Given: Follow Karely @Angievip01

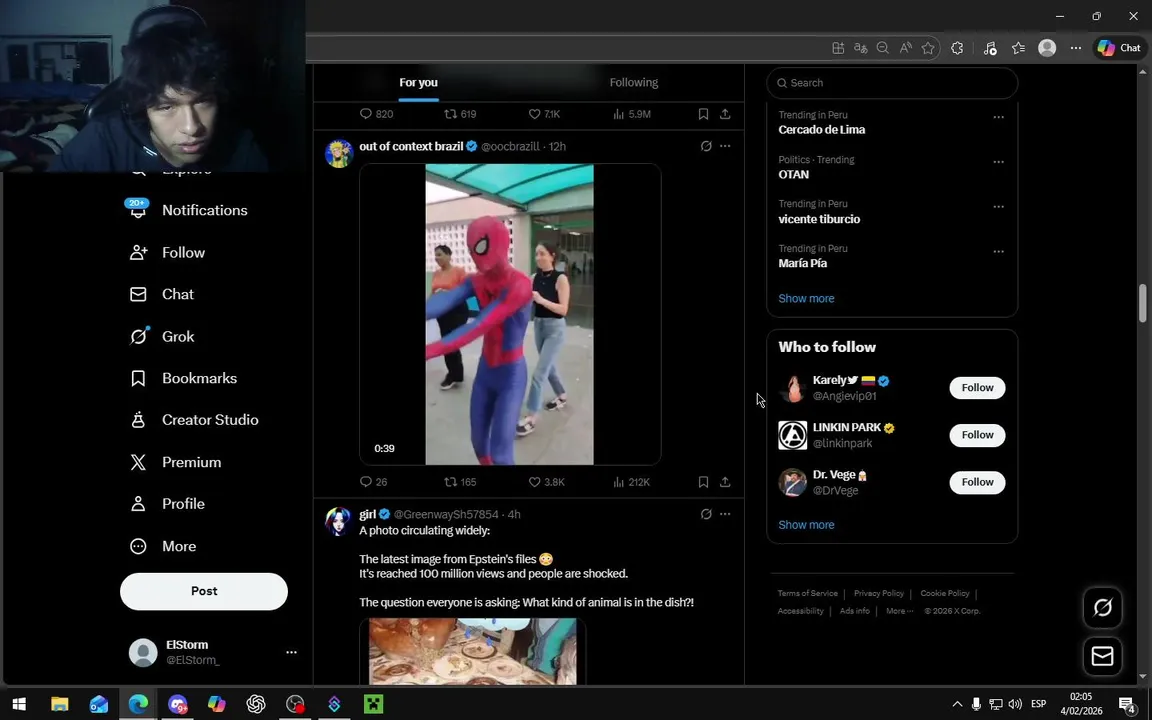Looking at the screenshot, I should click(x=977, y=388).
